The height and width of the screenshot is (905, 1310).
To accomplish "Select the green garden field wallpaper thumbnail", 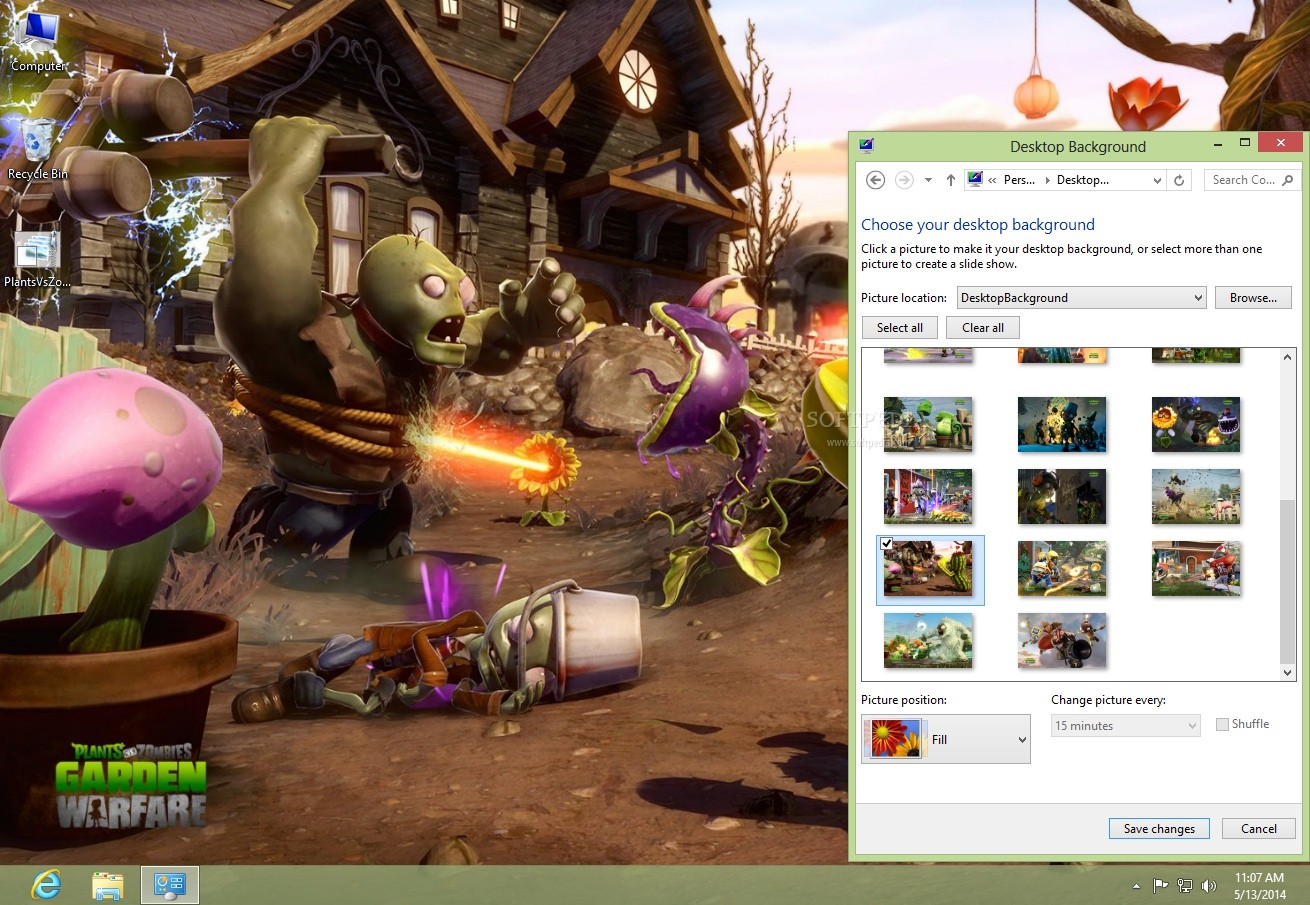I will 1196,496.
